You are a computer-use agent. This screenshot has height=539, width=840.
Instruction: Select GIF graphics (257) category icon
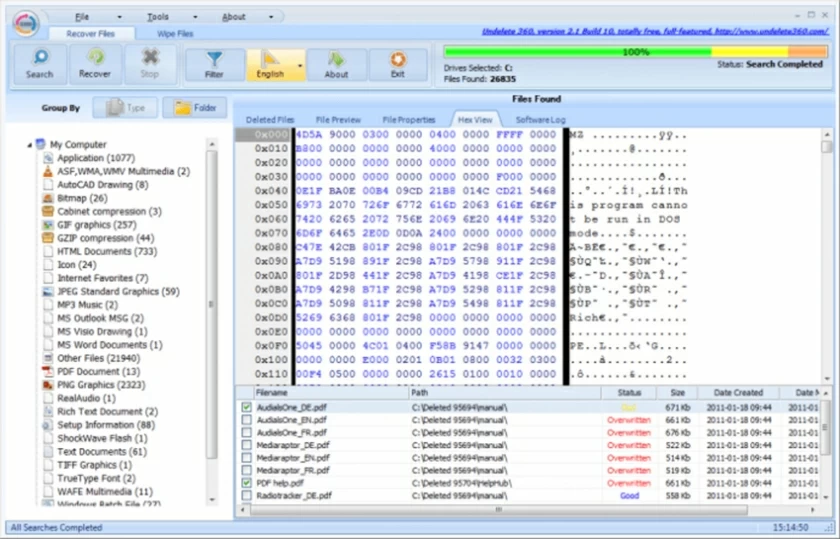(x=48, y=225)
